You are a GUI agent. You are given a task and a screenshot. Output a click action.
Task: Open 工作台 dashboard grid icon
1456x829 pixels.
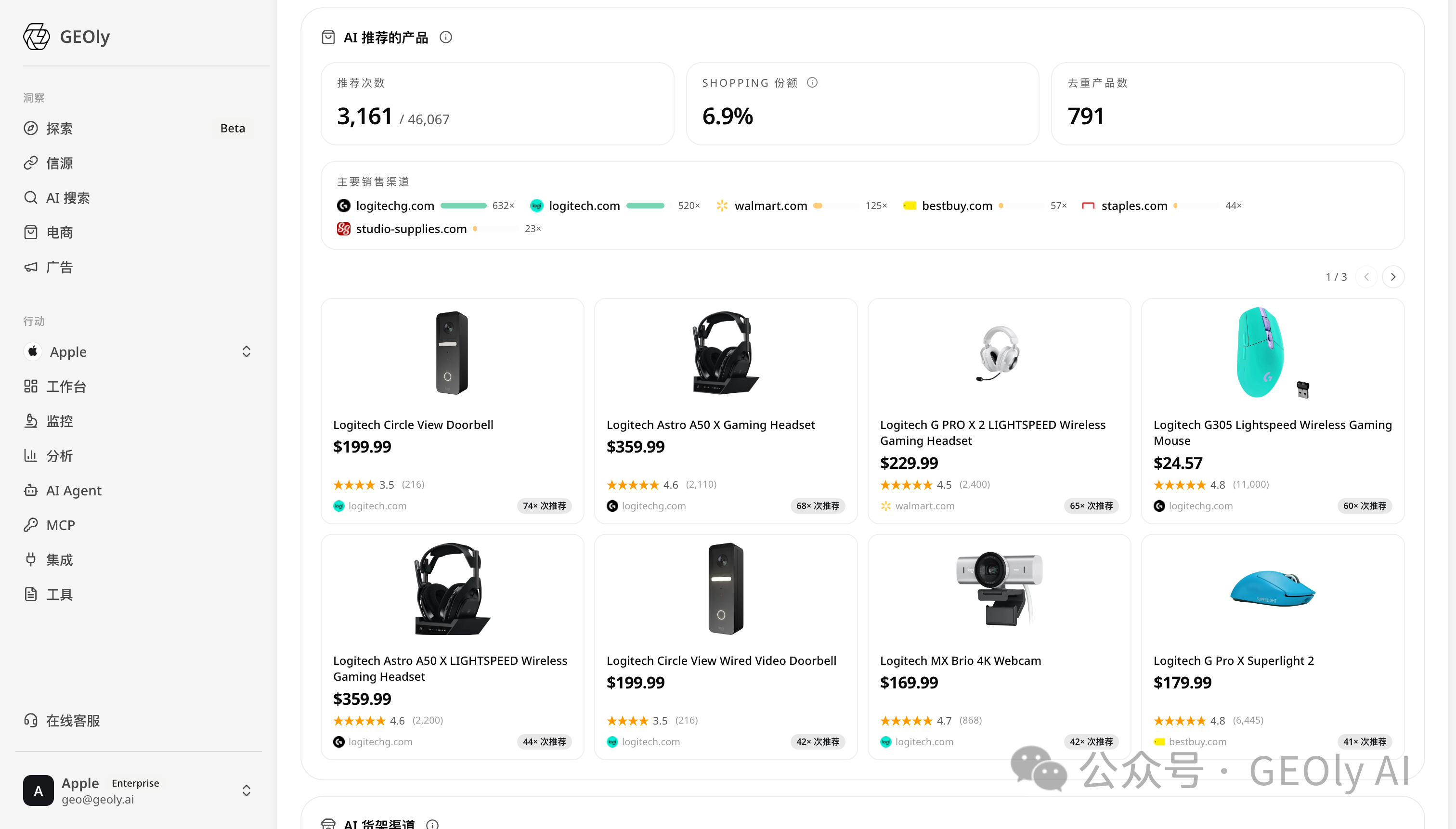click(x=31, y=386)
